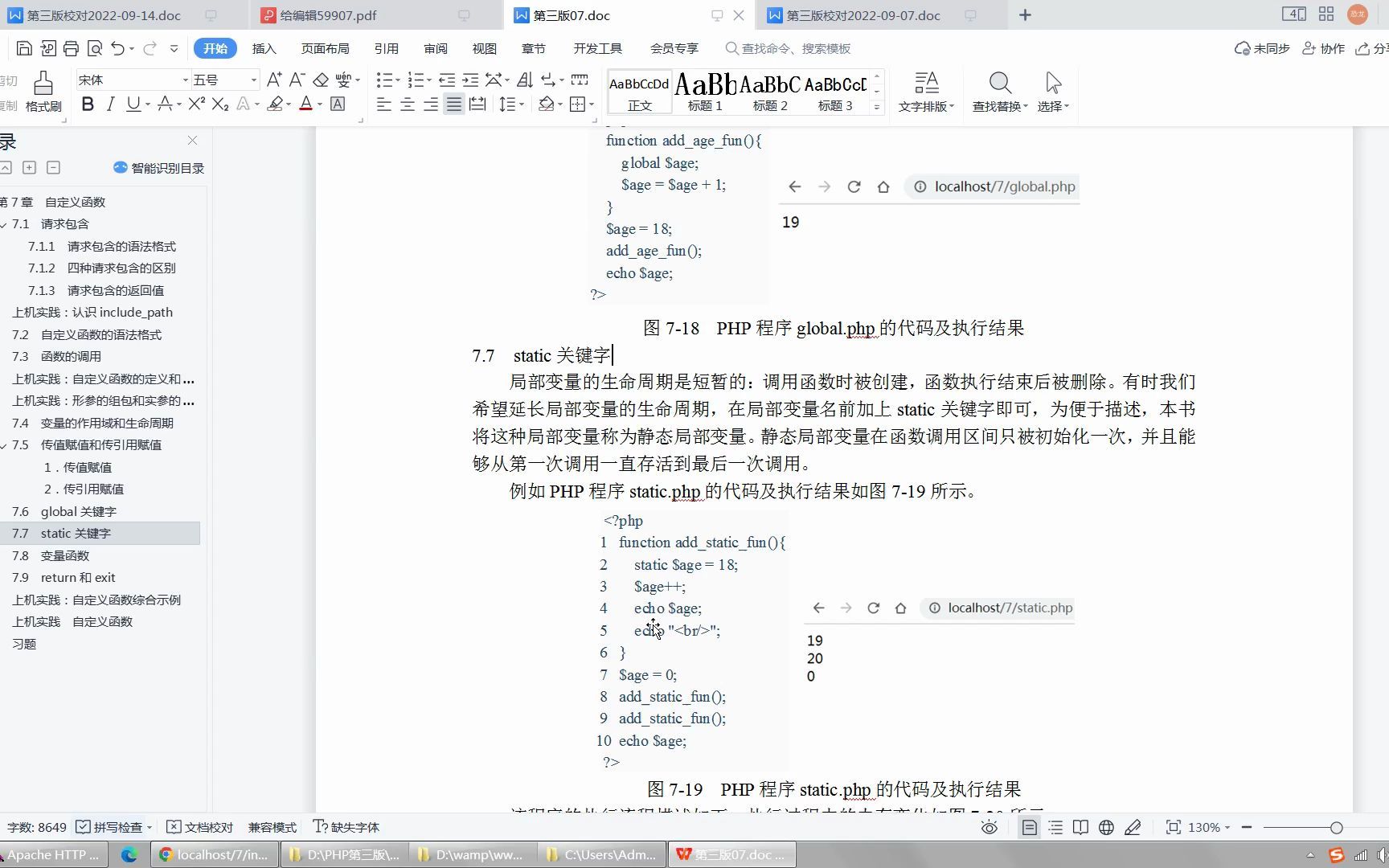Image resolution: width=1389 pixels, height=868 pixels.
Task: Open print preview icon
Action: [x=94, y=48]
